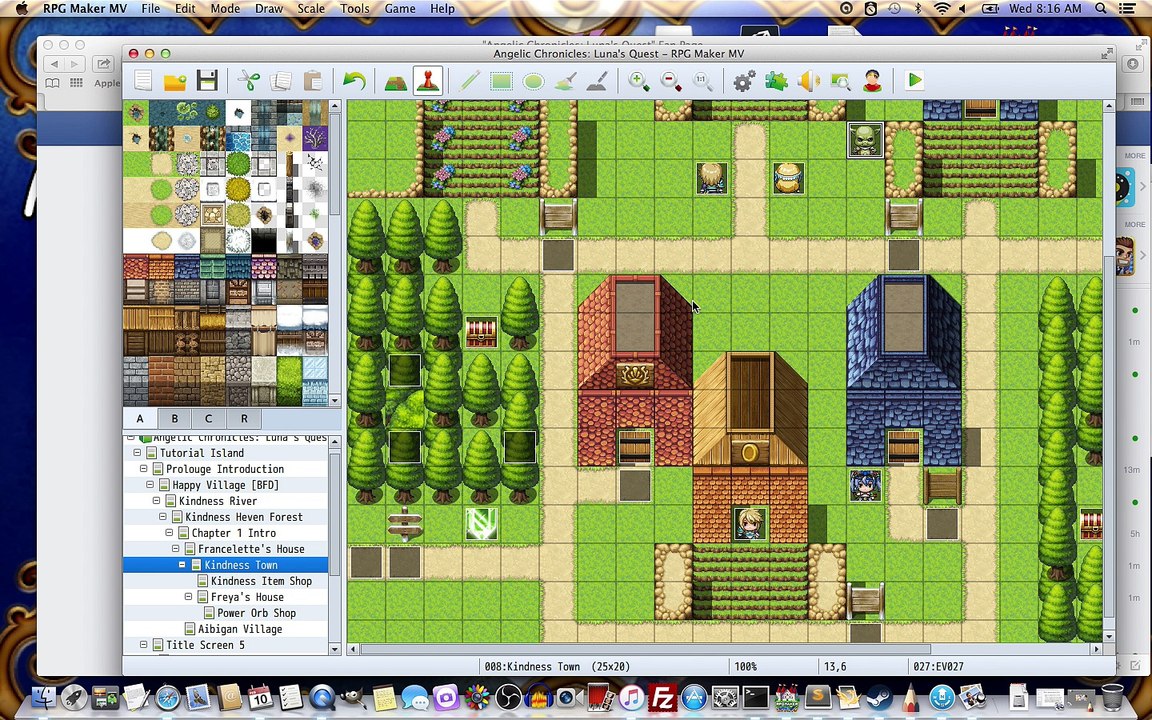1152x720 pixels.
Task: Zoom in on the map
Action: tap(638, 80)
